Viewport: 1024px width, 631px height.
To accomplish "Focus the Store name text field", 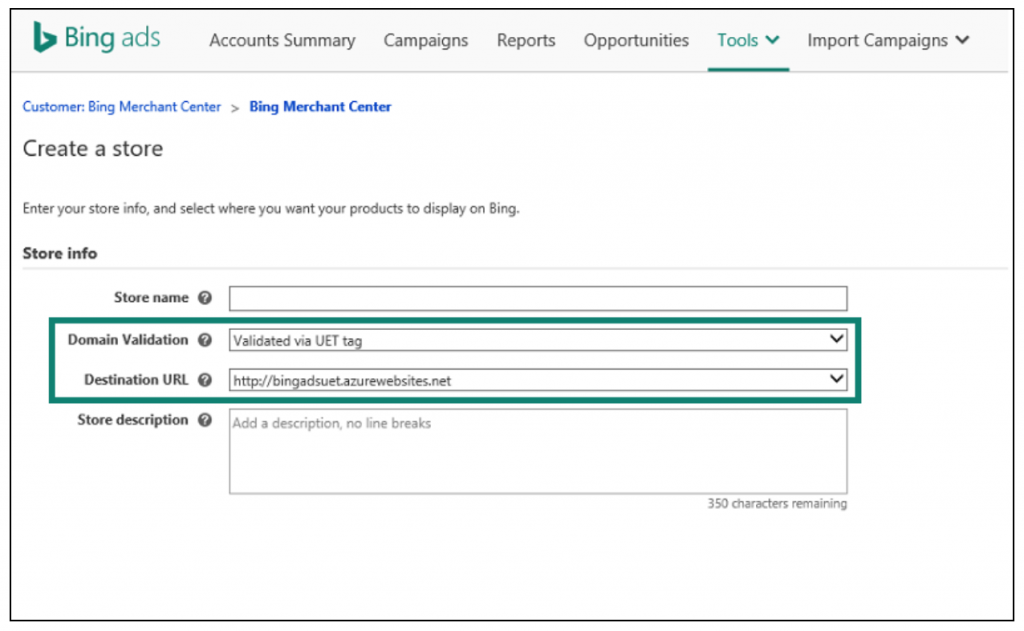I will (537, 298).
